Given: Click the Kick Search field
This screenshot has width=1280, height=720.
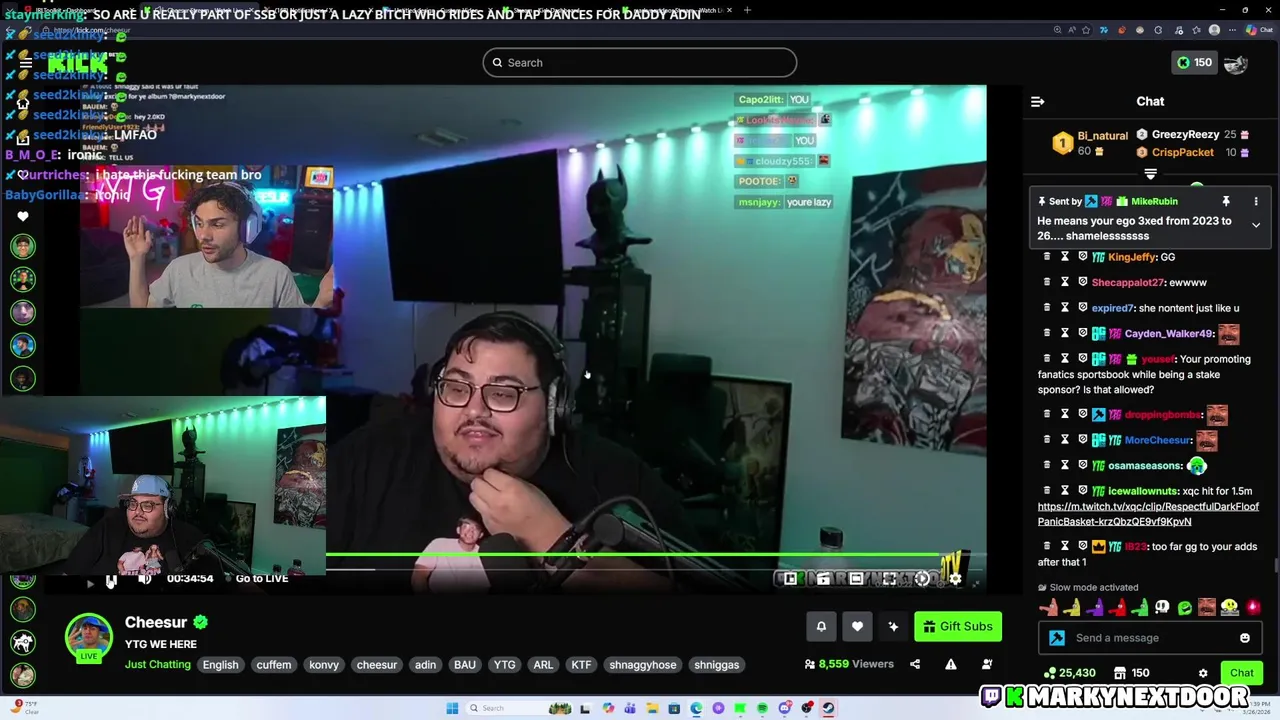Looking at the screenshot, I should (640, 63).
